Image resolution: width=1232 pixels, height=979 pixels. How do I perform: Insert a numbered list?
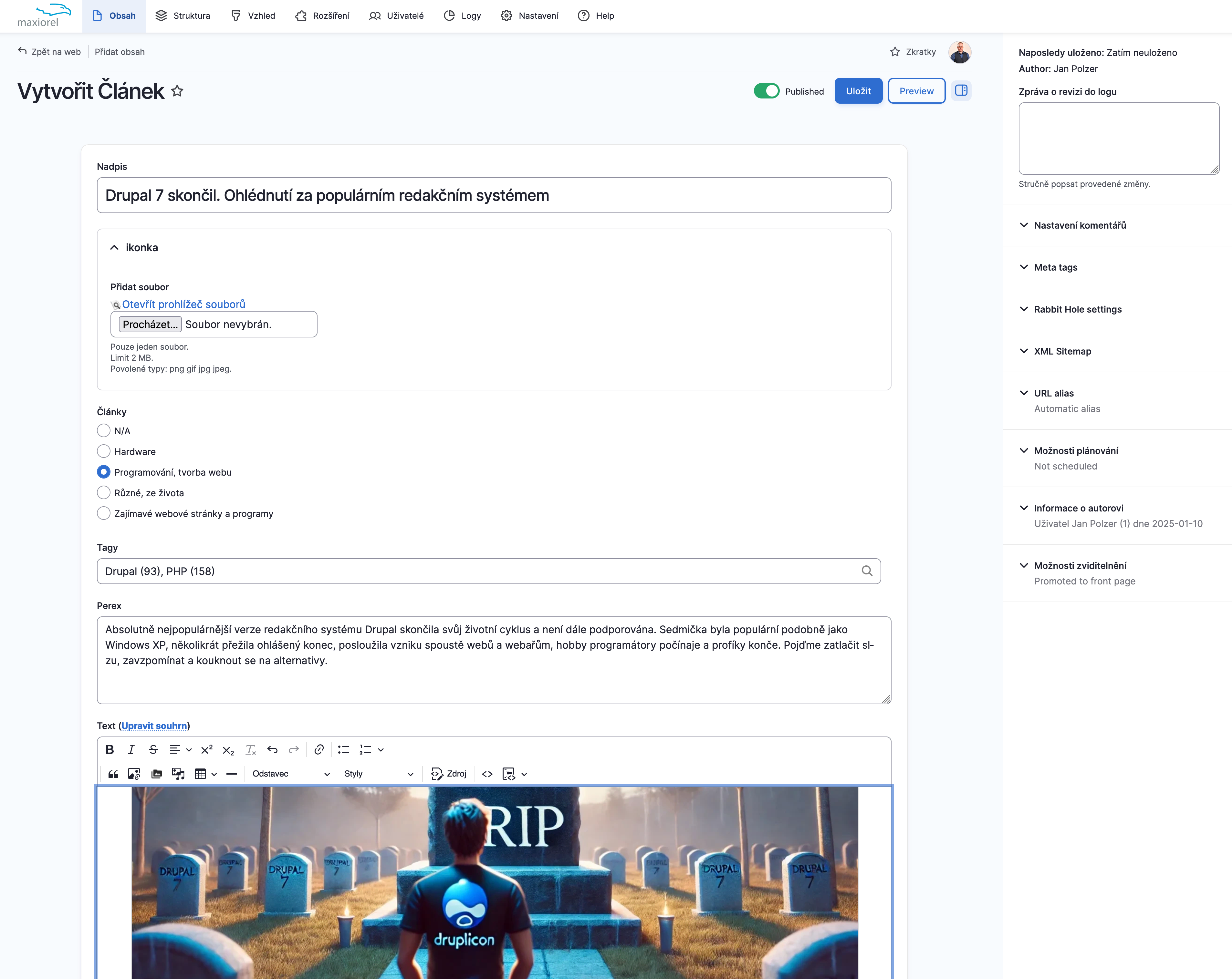coord(365,749)
